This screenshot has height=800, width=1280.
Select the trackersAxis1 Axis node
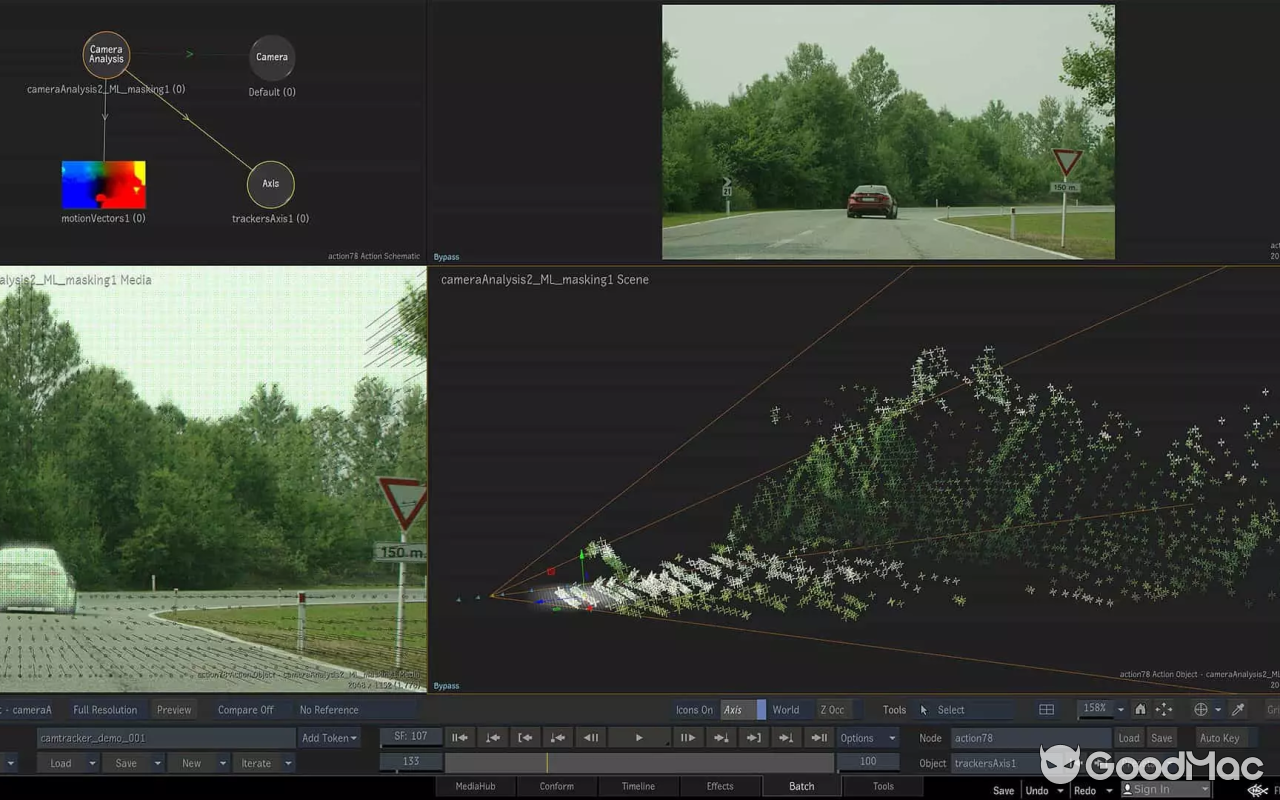(x=270, y=183)
